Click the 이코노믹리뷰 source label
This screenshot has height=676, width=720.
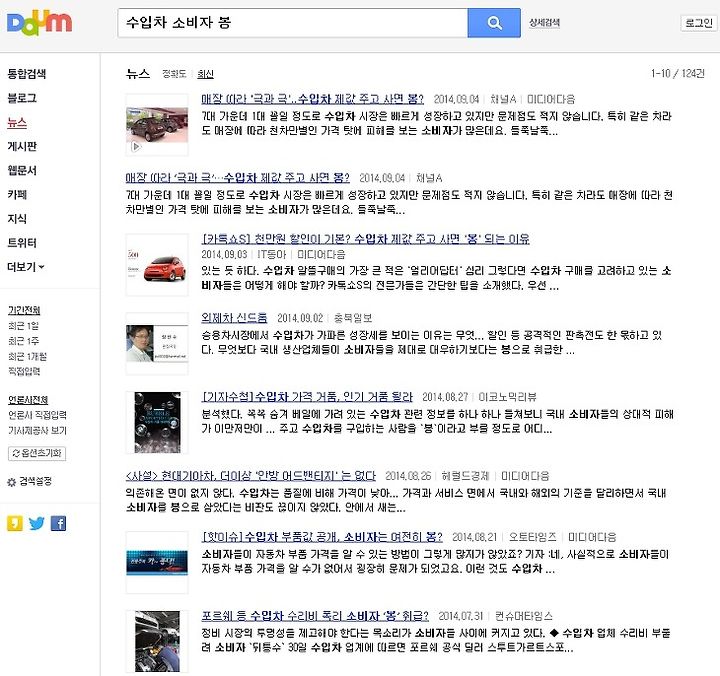click(x=507, y=397)
